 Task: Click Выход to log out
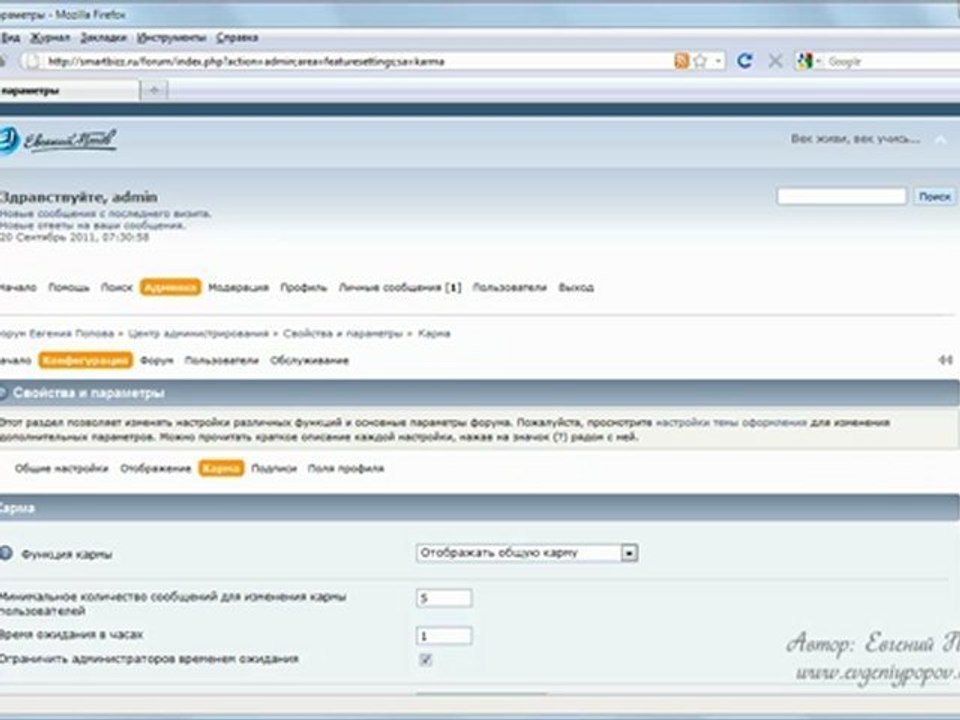pos(576,287)
